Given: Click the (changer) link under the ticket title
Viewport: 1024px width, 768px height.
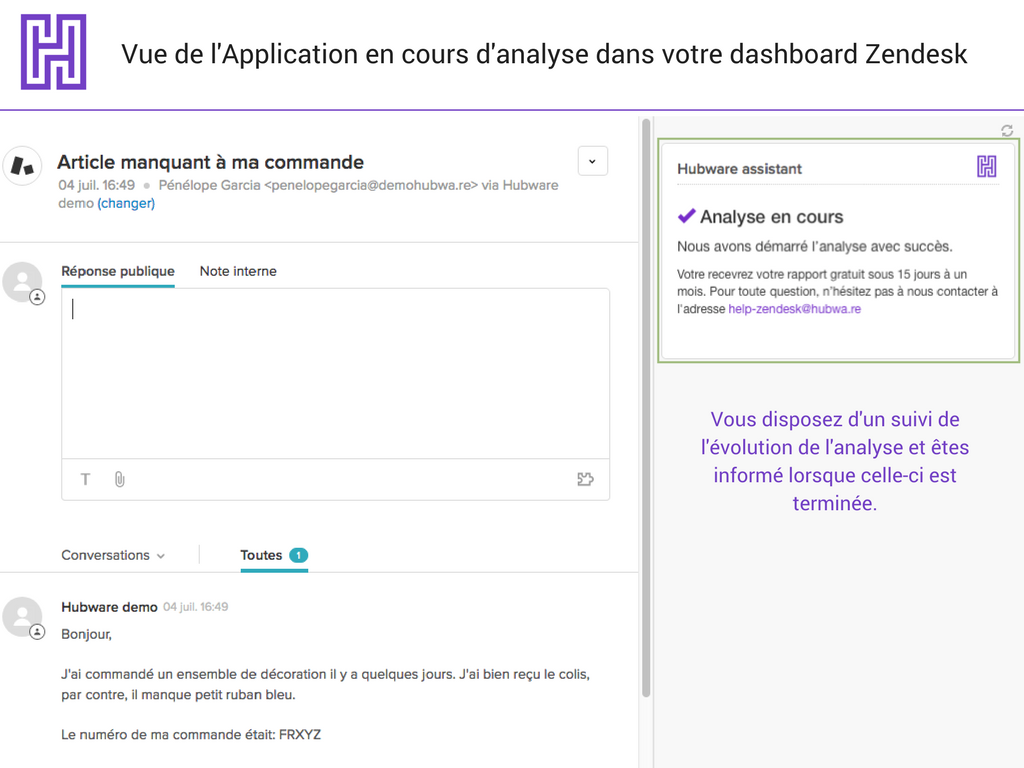Looking at the screenshot, I should coord(126,203).
